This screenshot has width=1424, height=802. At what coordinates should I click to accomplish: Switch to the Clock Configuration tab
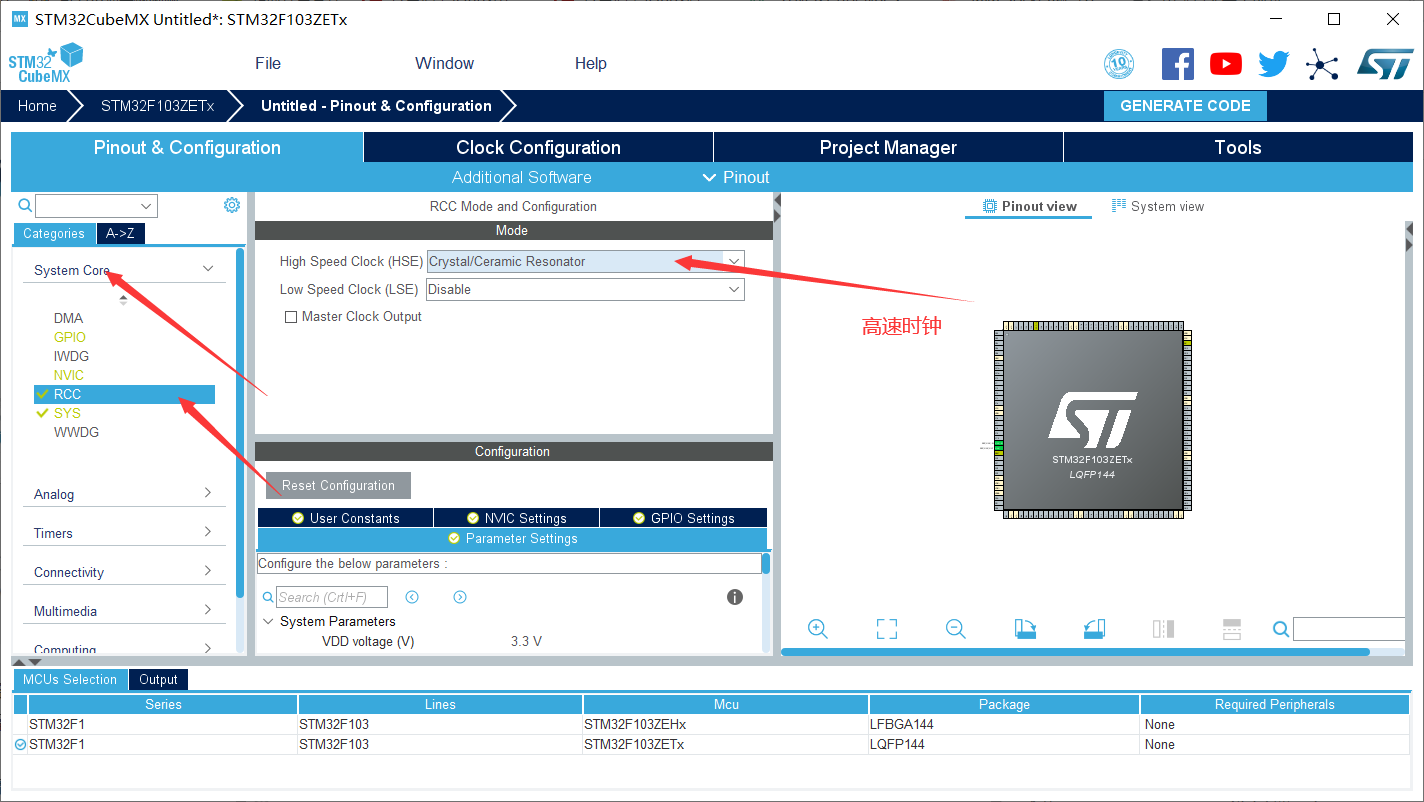(538, 147)
